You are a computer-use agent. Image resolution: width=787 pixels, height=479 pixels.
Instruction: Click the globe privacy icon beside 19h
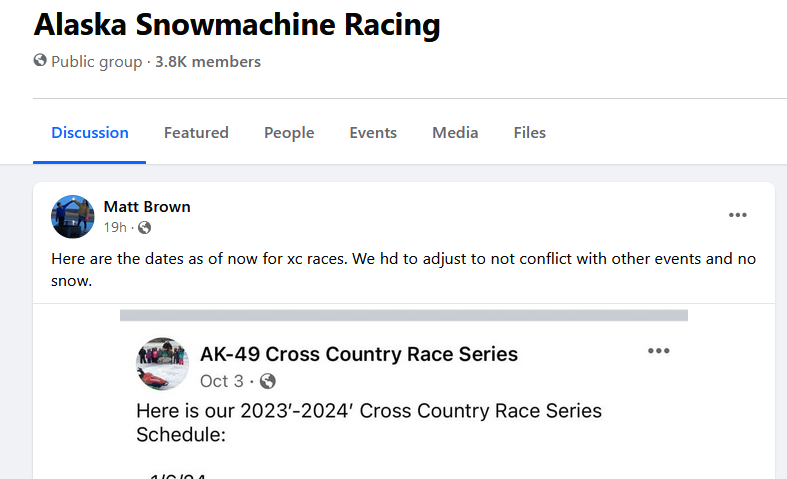point(145,228)
